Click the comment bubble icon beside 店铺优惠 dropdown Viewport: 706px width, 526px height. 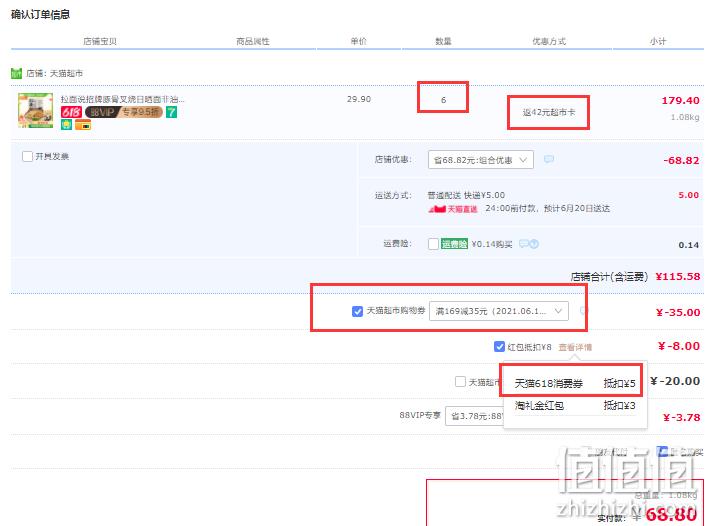pyautogui.click(x=548, y=159)
